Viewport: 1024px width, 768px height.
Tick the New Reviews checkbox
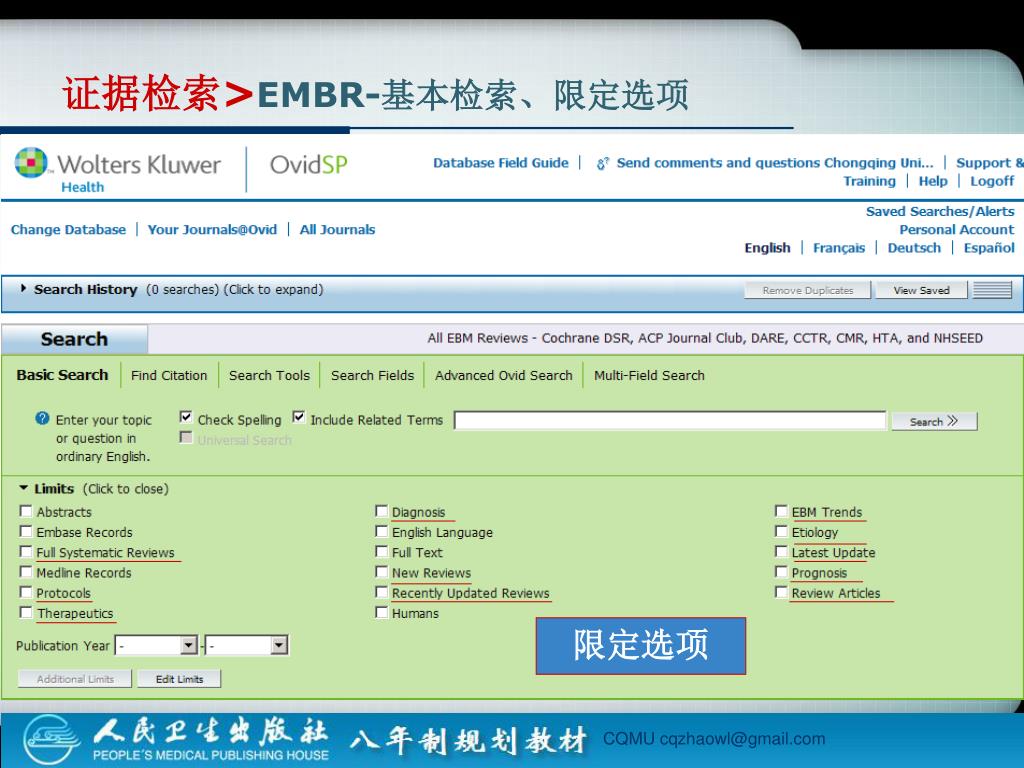381,571
